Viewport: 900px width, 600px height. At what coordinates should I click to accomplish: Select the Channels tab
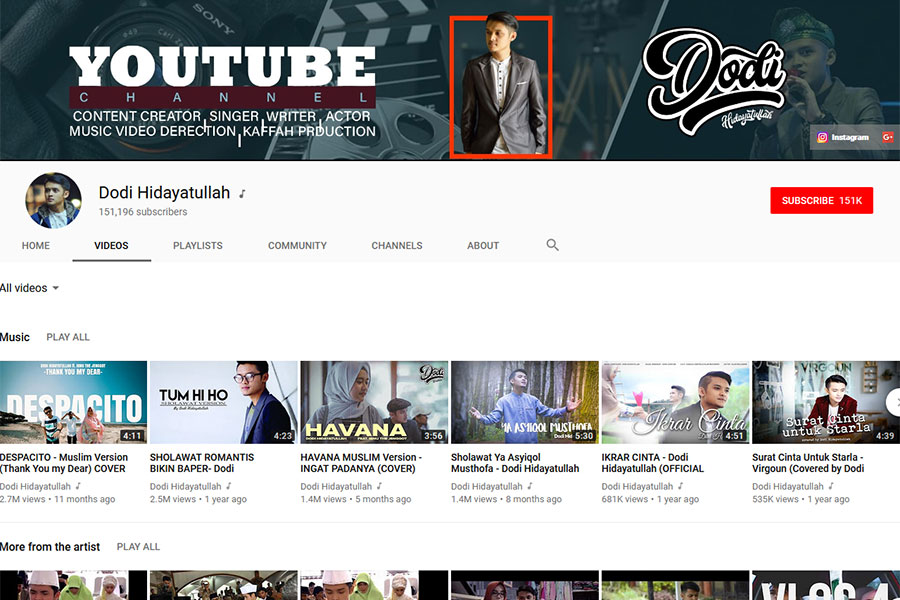tap(397, 245)
